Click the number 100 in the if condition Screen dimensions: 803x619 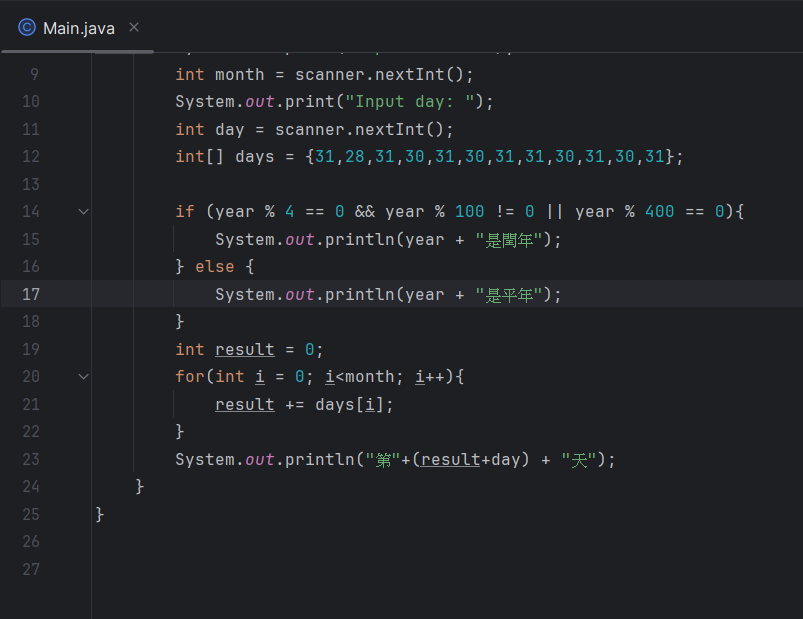(470, 211)
